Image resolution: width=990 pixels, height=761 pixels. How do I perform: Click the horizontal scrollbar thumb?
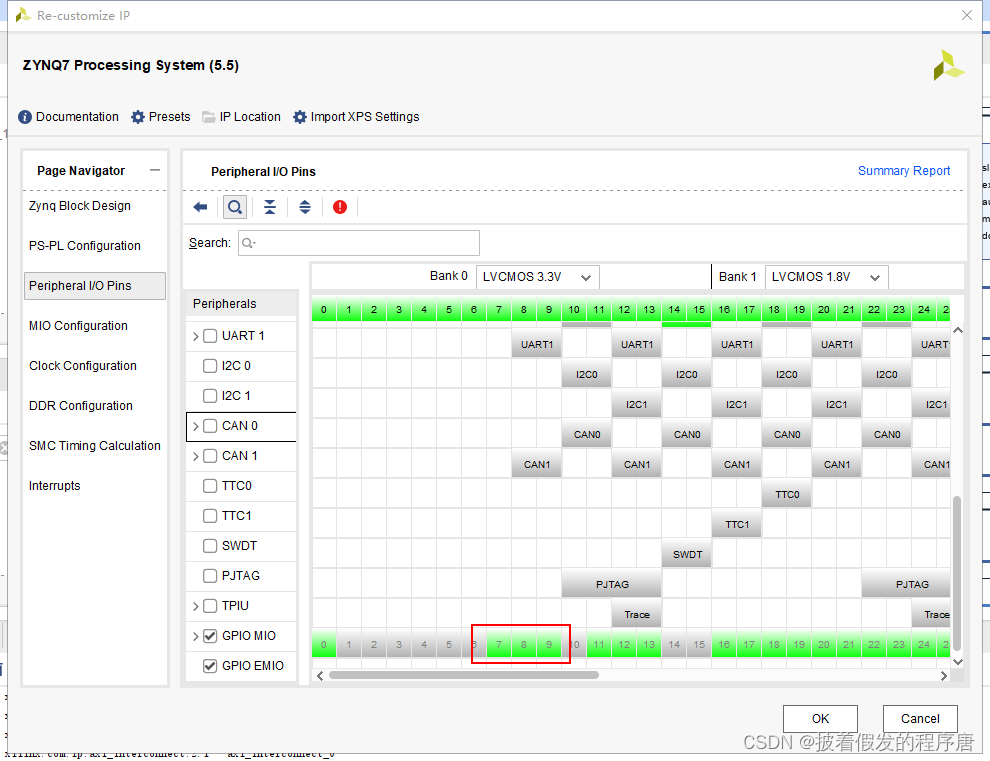pyautogui.click(x=463, y=675)
